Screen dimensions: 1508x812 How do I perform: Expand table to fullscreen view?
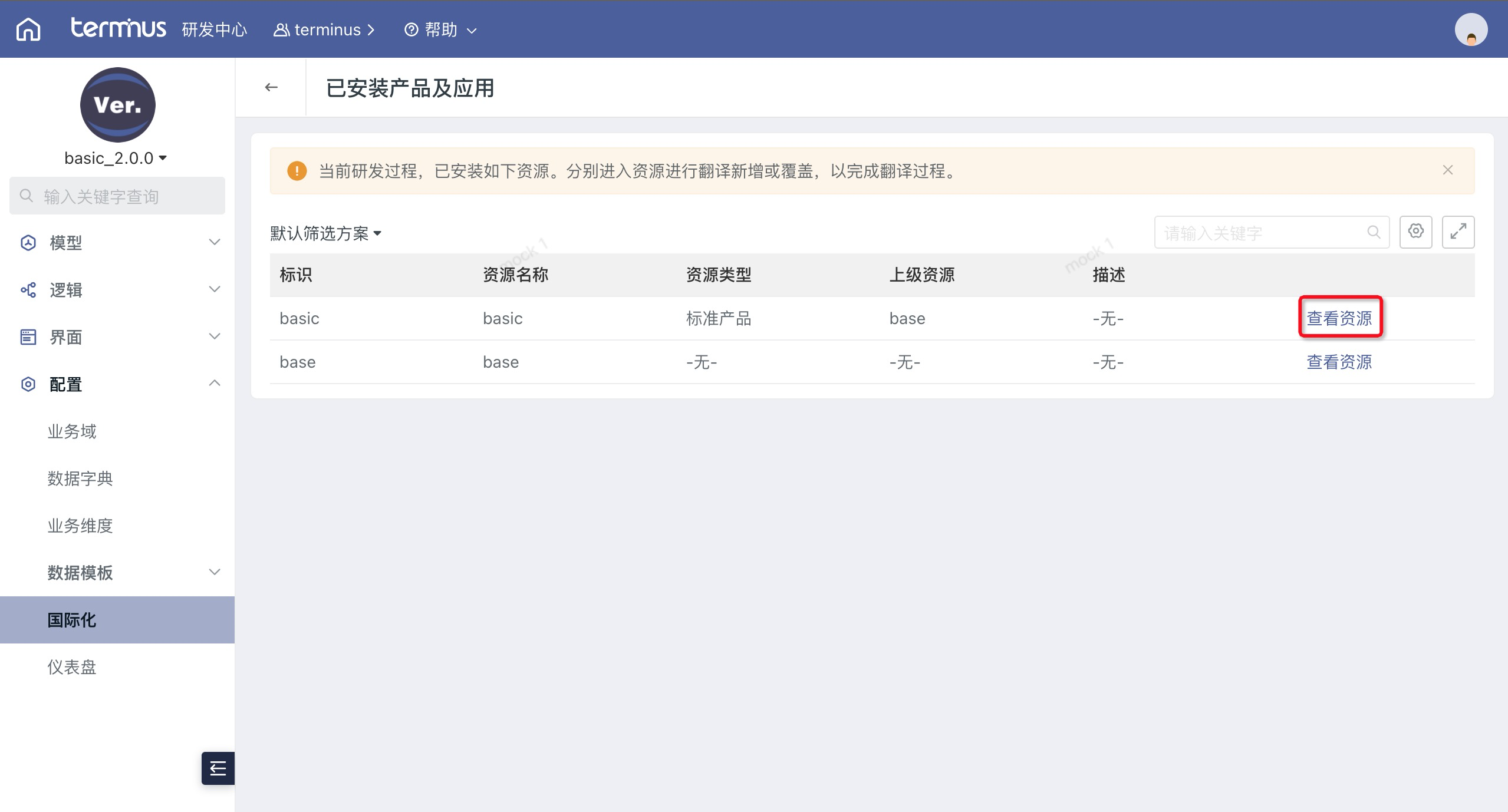(1458, 232)
